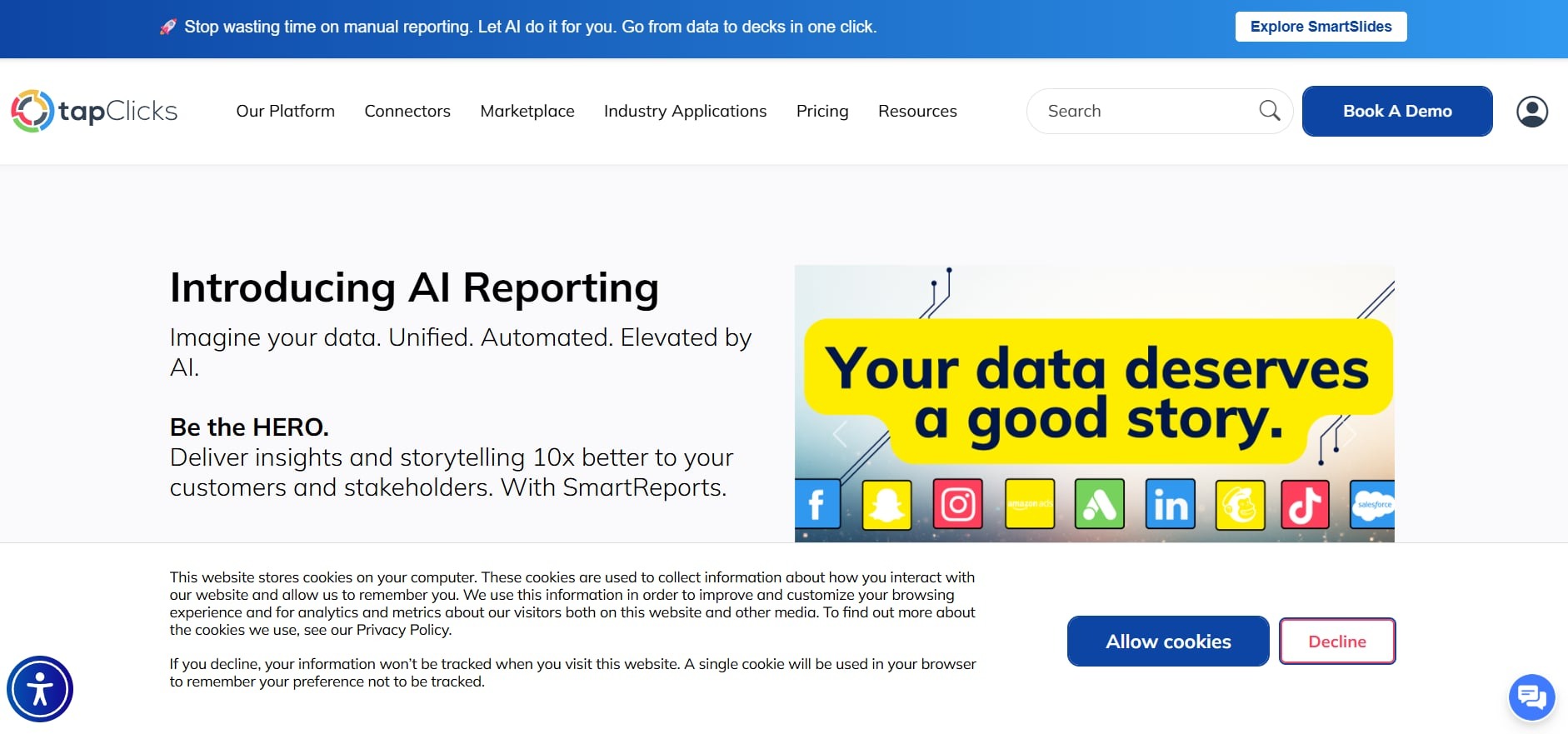The image size is (1568, 734).
Task: Open the live chat bubble
Action: (x=1531, y=696)
